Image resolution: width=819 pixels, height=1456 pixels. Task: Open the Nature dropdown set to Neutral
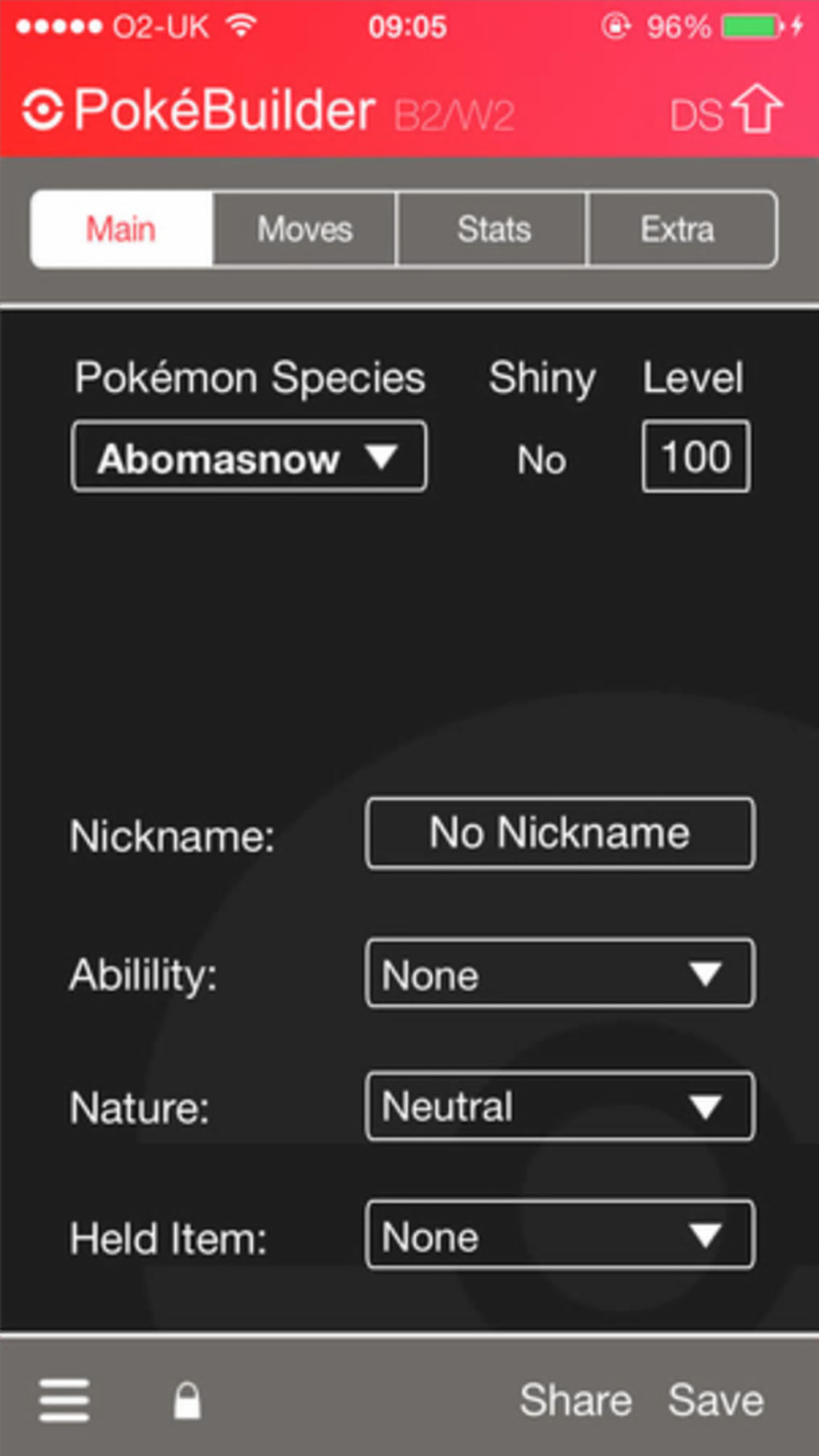click(x=560, y=1106)
